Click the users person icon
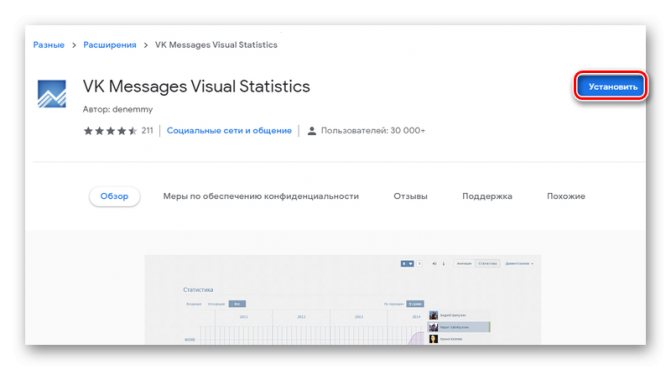Screen dimensions: 671x370 pyautogui.click(x=312, y=131)
